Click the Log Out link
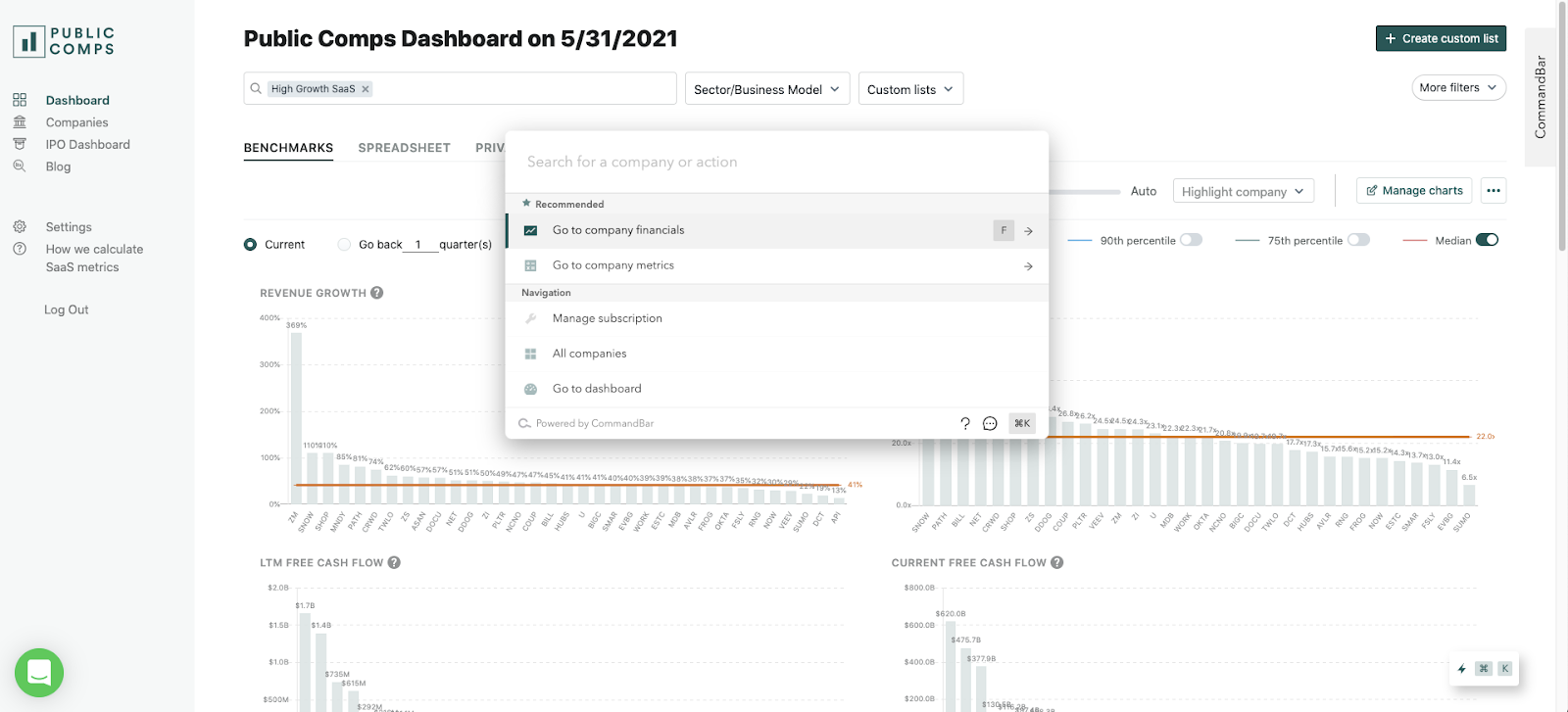Viewport: 1568px width, 712px height. click(67, 309)
